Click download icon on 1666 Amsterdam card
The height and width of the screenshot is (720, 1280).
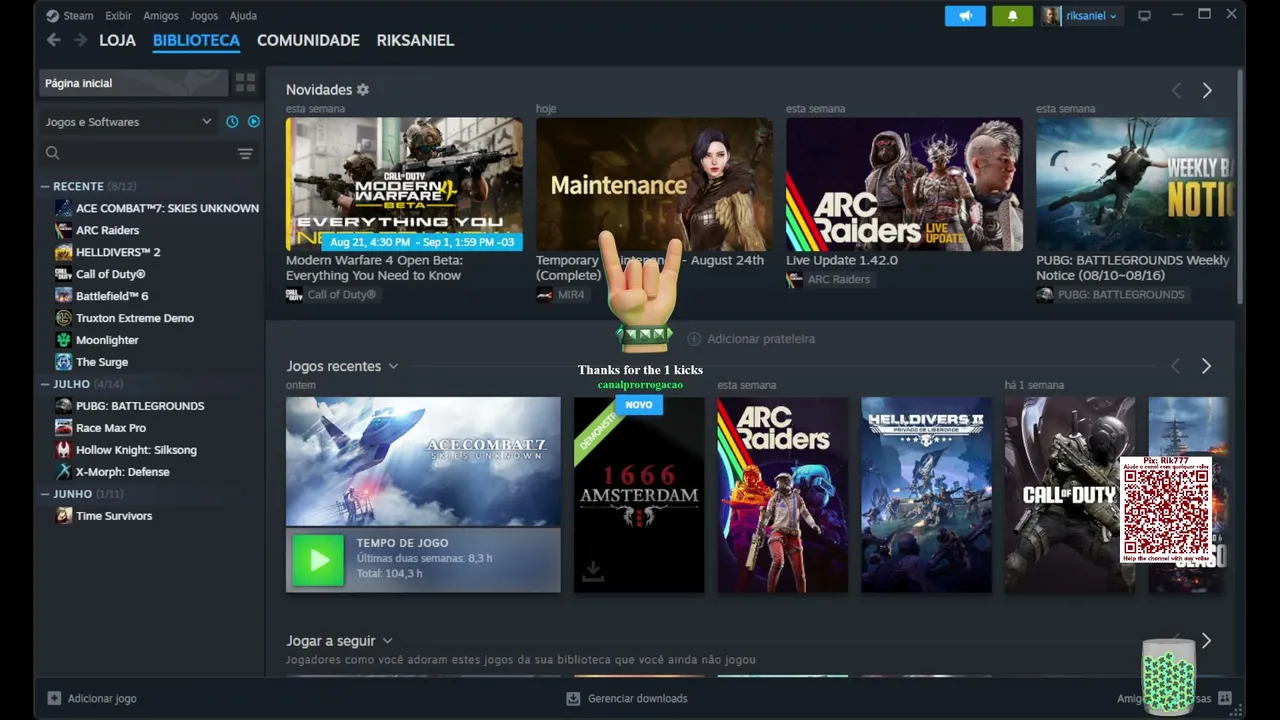[593, 571]
